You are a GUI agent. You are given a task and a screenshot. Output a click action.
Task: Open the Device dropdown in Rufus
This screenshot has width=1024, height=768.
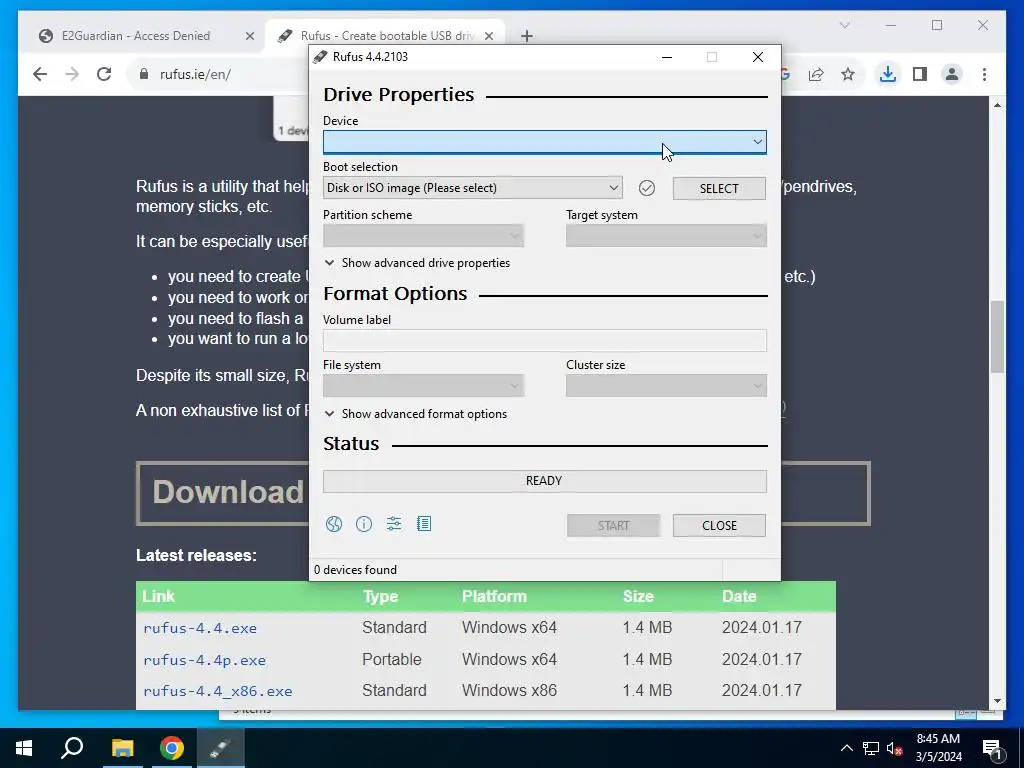point(545,142)
